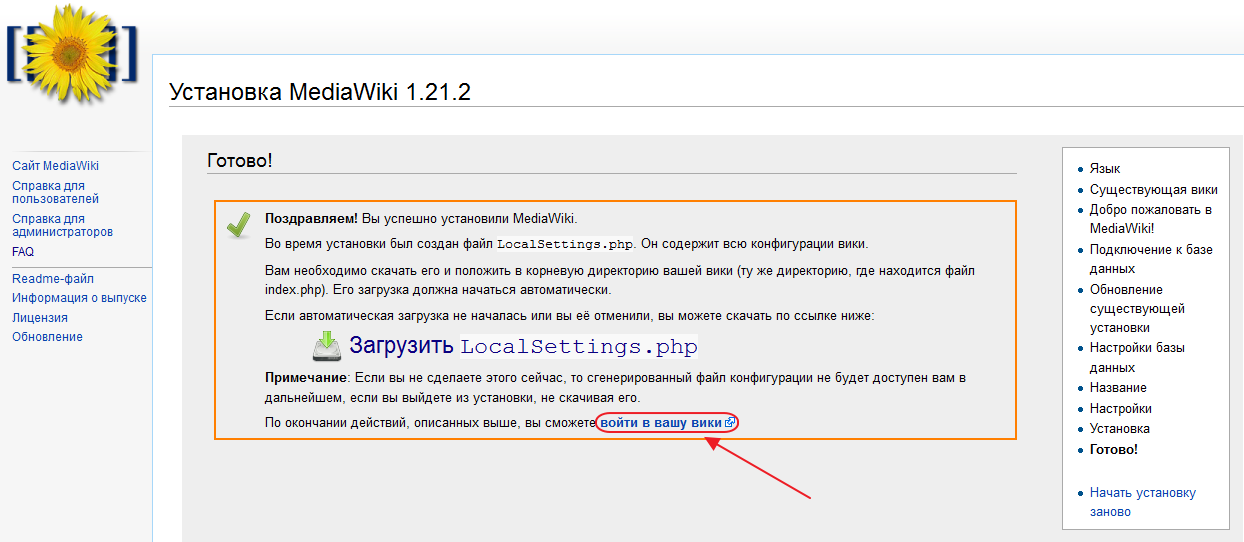
Task: Select the Настройки step in the list
Action: (1121, 409)
